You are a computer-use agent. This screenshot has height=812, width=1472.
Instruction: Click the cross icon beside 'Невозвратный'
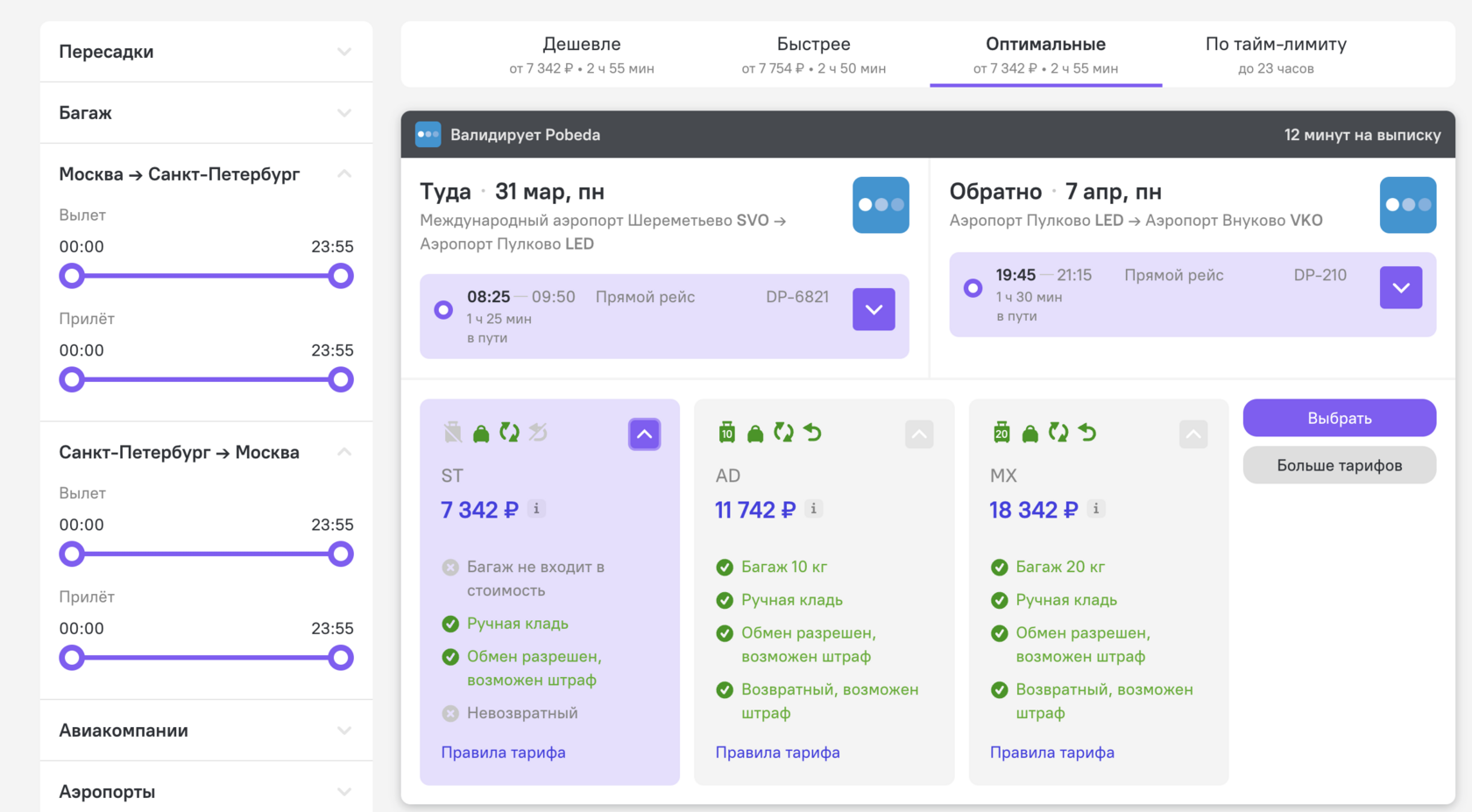click(450, 713)
